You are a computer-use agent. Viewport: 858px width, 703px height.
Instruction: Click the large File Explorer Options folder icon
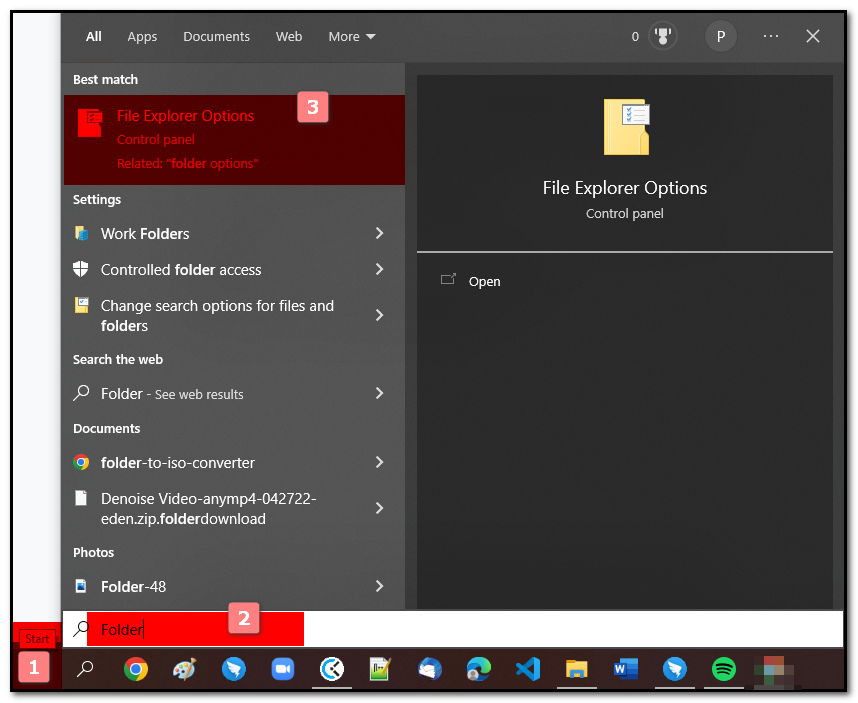point(627,127)
